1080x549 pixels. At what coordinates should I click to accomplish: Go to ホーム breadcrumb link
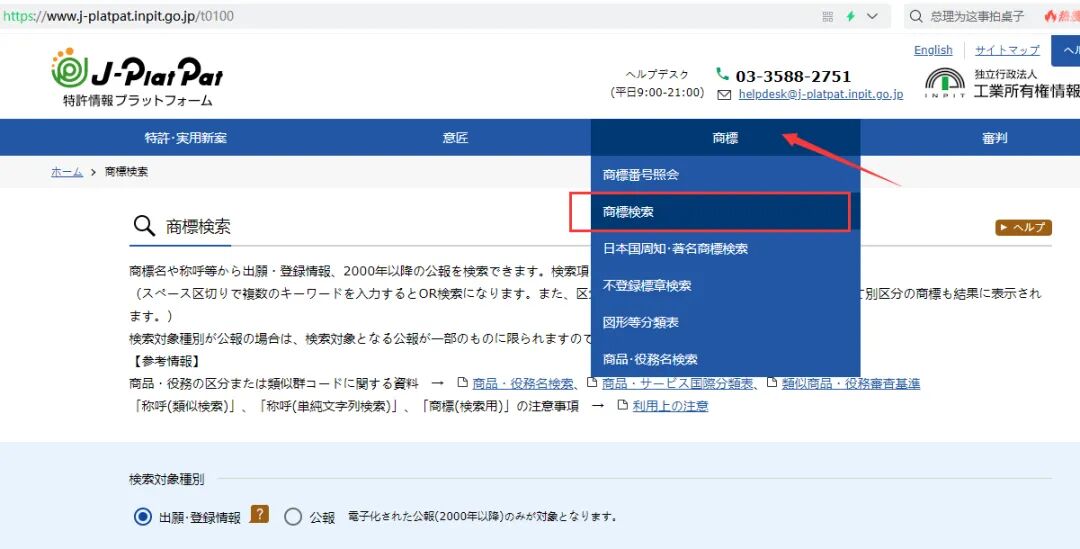coord(67,172)
